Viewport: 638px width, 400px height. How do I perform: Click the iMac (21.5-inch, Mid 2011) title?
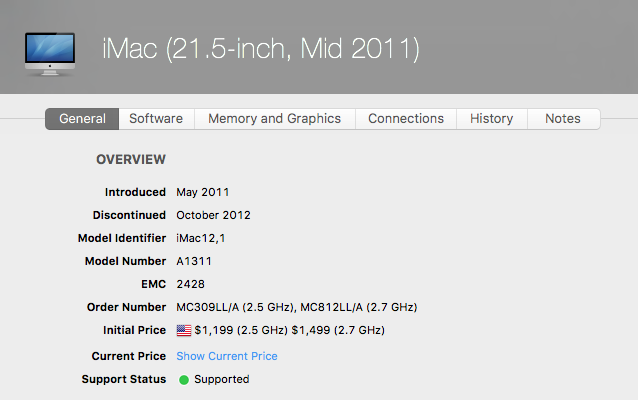[260, 48]
